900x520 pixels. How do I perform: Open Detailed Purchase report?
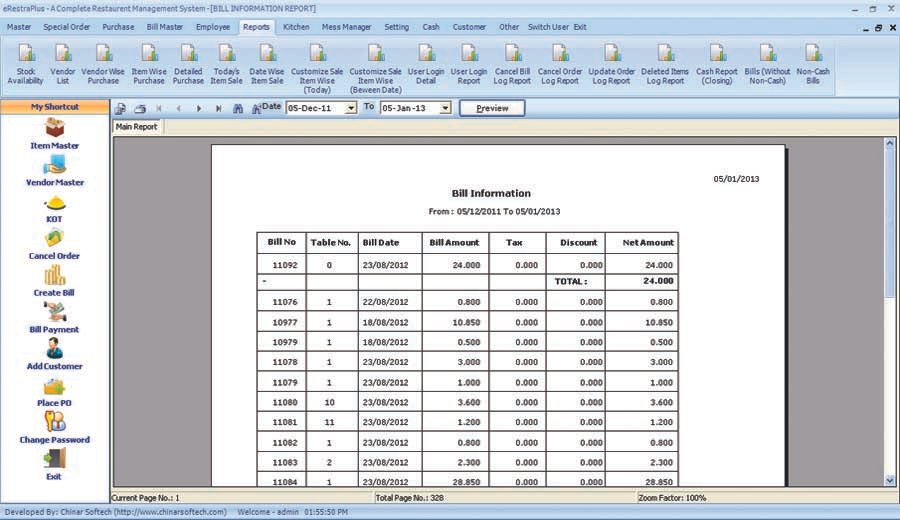pyautogui.click(x=188, y=65)
